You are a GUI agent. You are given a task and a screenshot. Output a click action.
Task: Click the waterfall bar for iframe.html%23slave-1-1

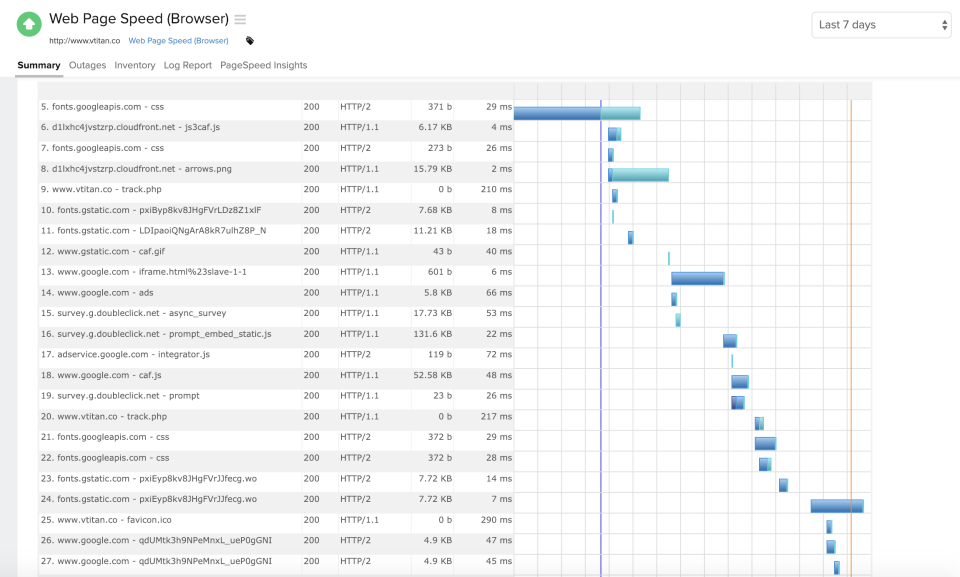click(x=699, y=272)
